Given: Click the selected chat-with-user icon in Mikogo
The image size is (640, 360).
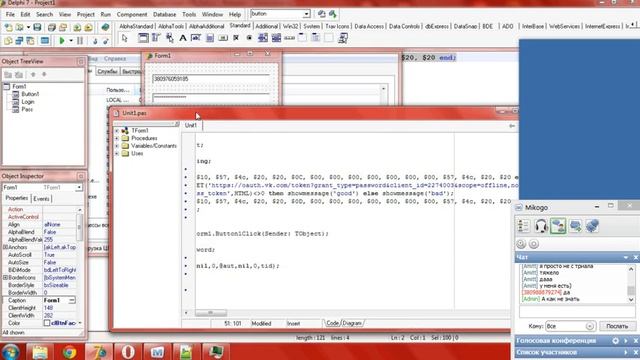Looking at the screenshot, I should [558, 226].
